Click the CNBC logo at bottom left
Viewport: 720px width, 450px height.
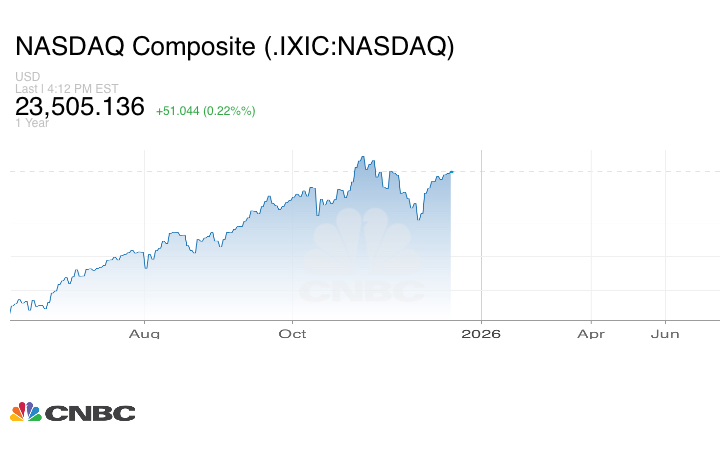(72, 412)
